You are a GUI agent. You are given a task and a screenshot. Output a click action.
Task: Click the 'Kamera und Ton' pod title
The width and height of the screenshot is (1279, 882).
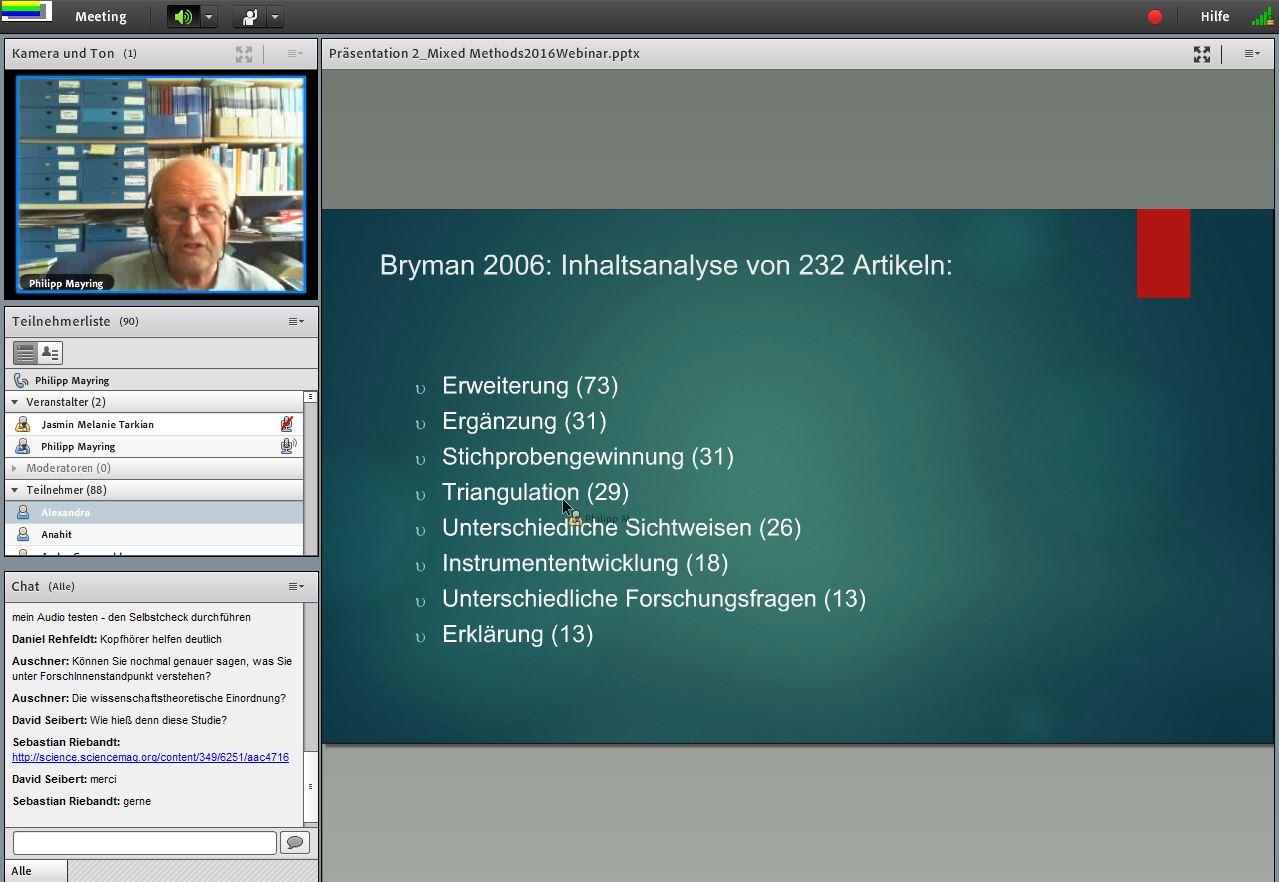point(63,54)
